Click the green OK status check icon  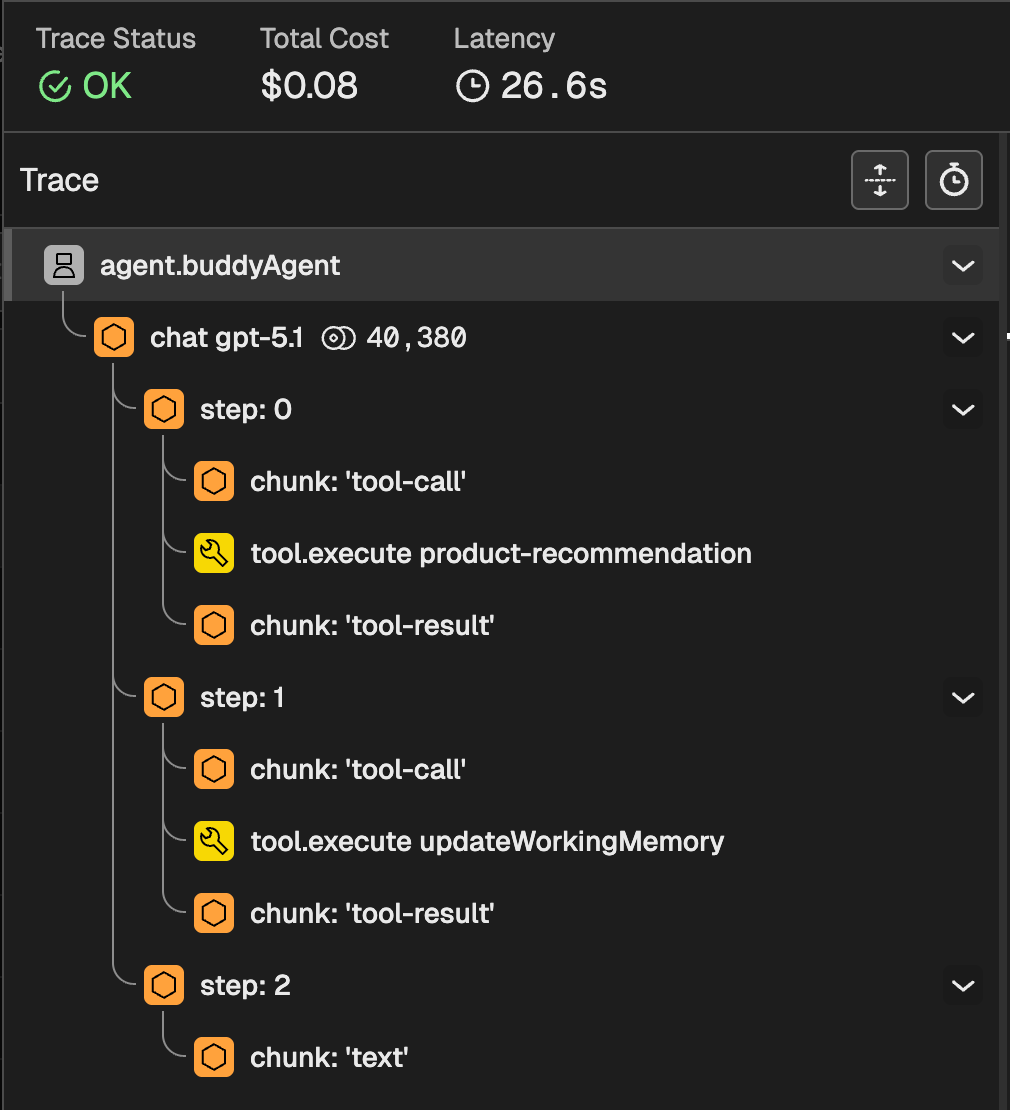[x=54, y=87]
